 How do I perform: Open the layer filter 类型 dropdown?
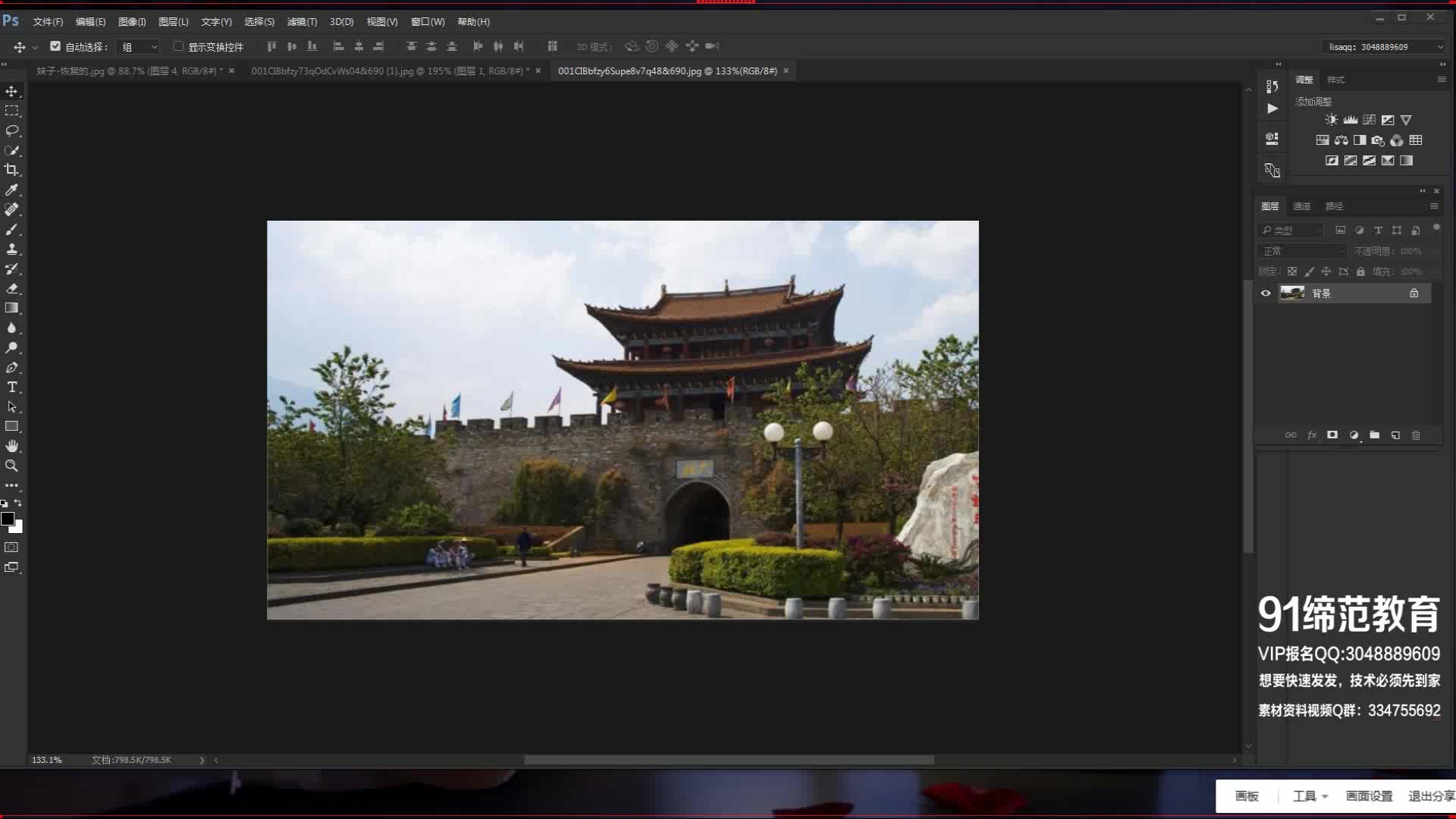click(x=1291, y=231)
